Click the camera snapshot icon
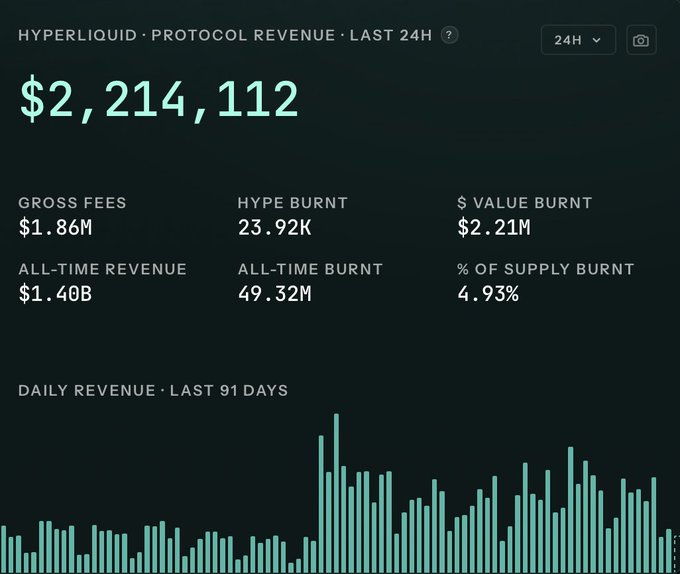Screen dimensions: 680x574 click(641, 40)
